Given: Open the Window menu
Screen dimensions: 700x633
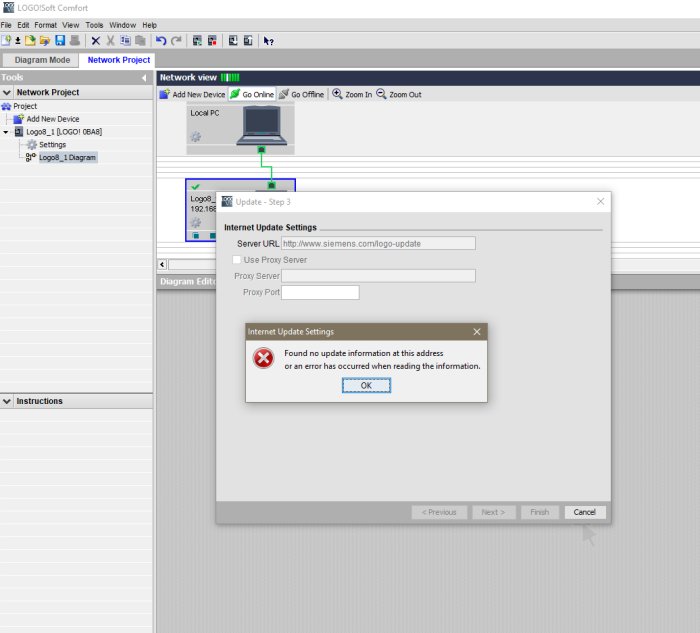Looking at the screenshot, I should pos(122,25).
